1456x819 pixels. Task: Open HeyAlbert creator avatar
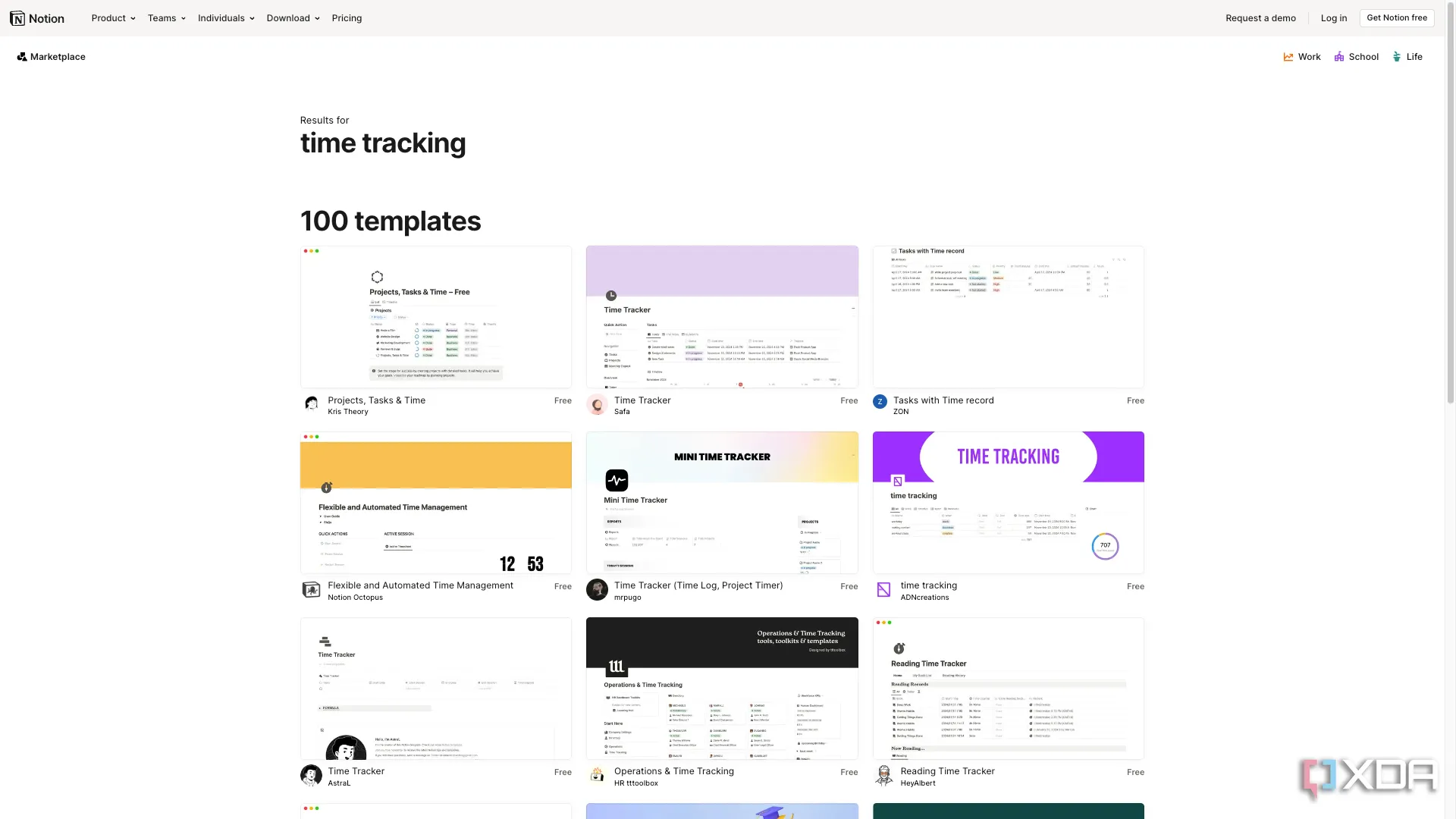884,776
